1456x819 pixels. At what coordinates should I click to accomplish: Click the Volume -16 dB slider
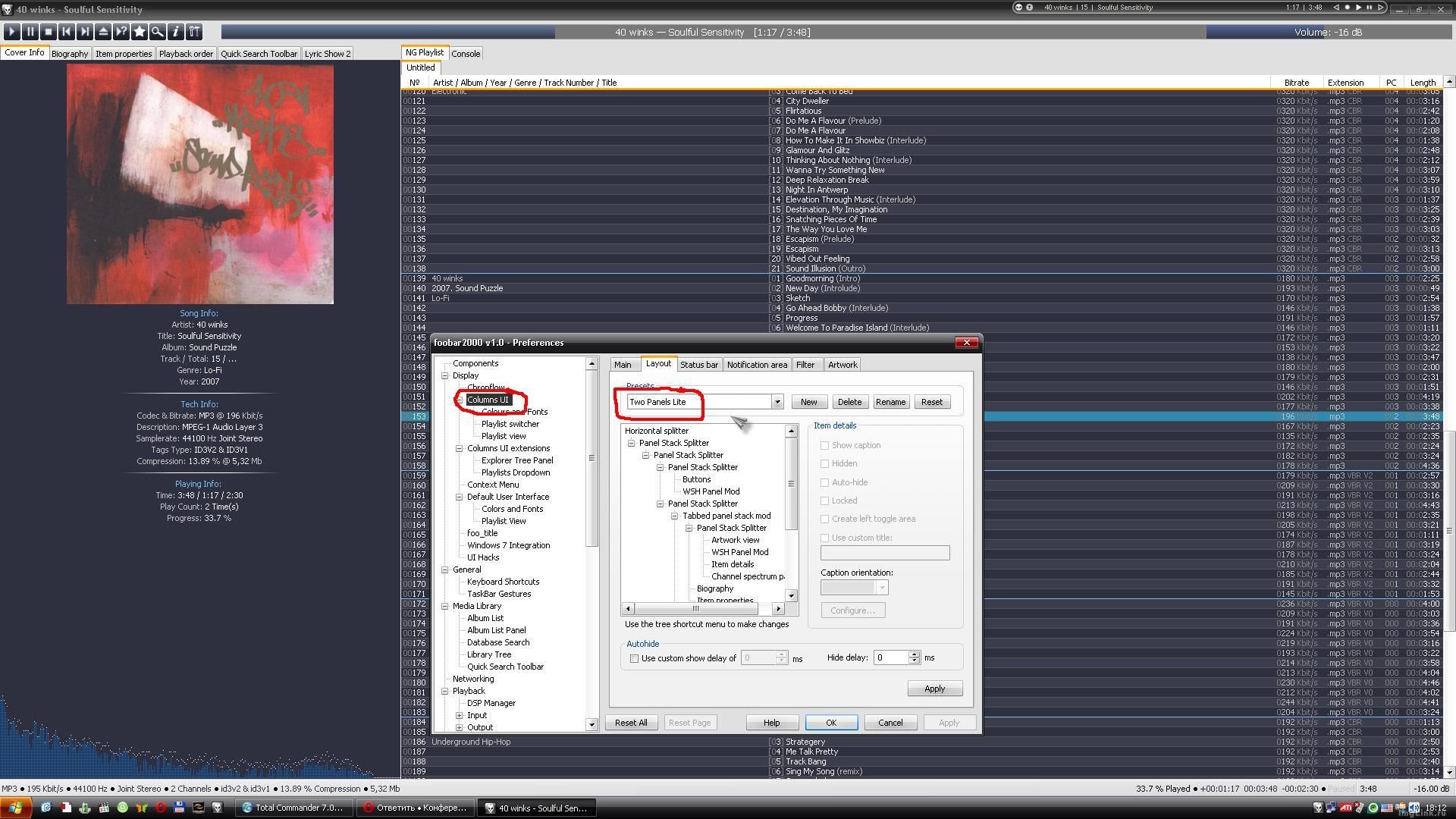click(1328, 32)
